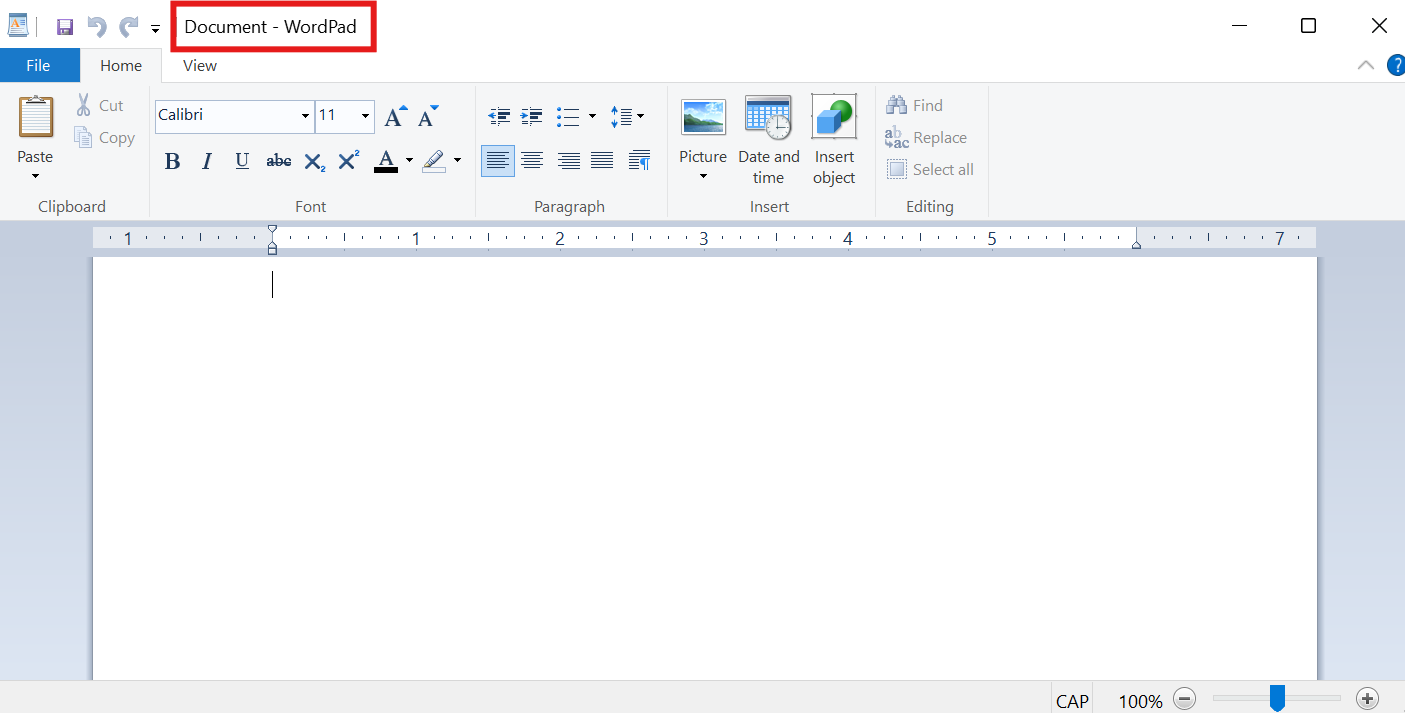Viewport: 1405px width, 713px height.
Task: Minimize the WordPad window
Action: click(1240, 26)
